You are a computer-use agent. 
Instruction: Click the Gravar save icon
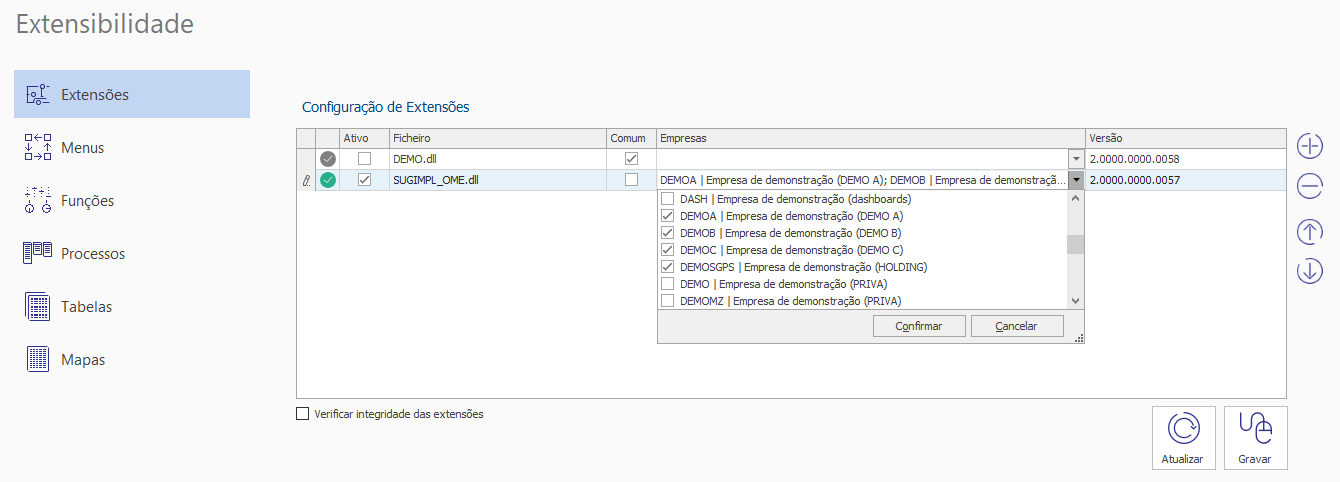pyautogui.click(x=1255, y=429)
